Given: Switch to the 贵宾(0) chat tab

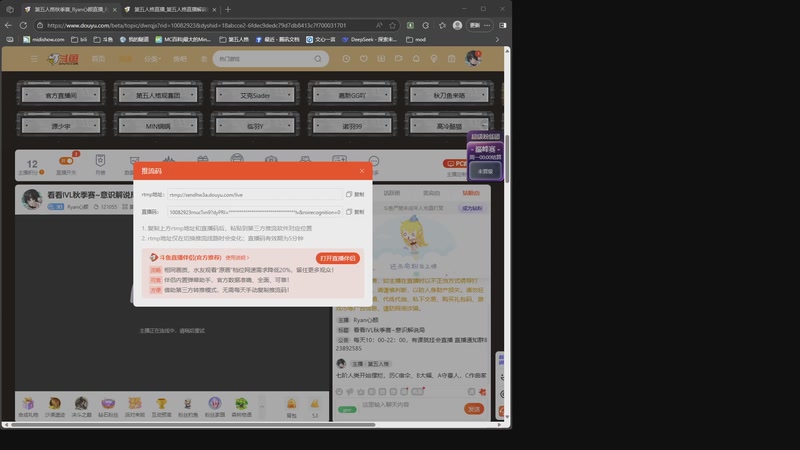Looking at the screenshot, I should click(431, 193).
